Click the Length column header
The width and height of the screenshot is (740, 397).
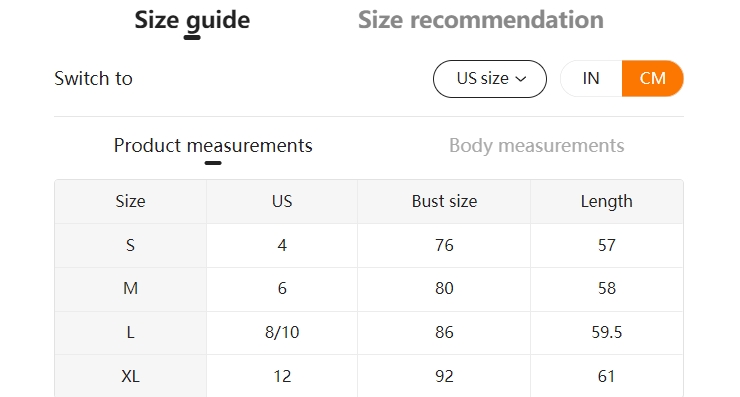[x=606, y=202]
